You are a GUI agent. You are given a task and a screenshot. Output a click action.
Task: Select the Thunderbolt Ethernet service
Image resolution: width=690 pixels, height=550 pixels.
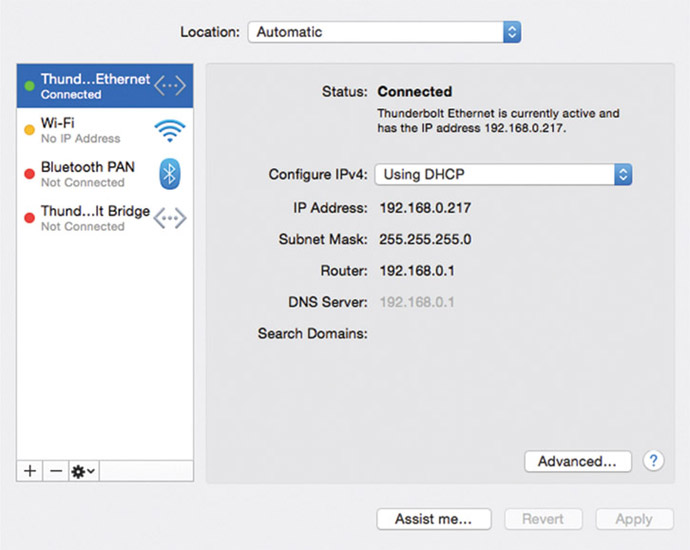(105, 86)
